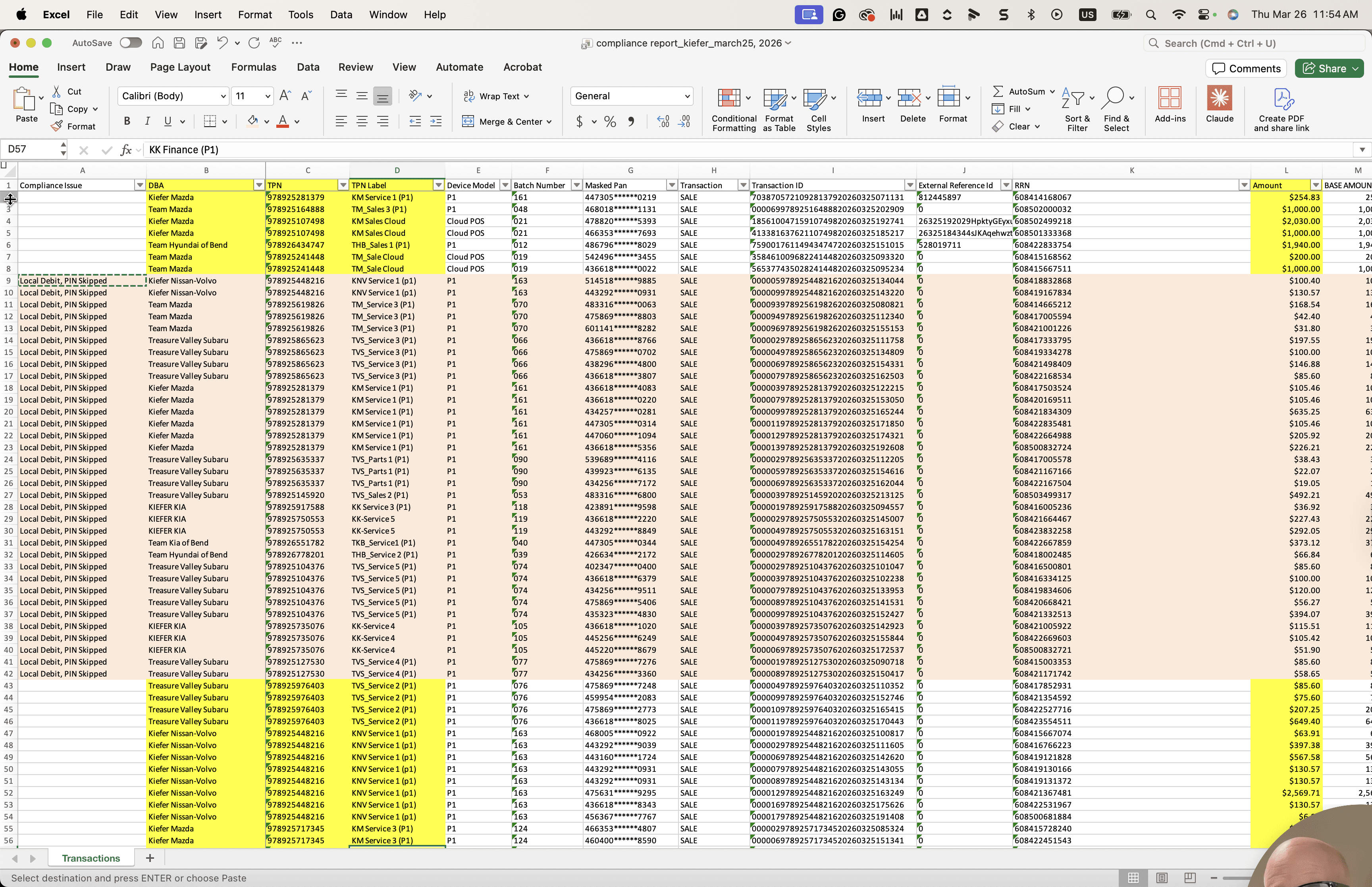Image resolution: width=1372 pixels, height=887 pixels.
Task: Toggle the AutoSave switch
Action: [131, 42]
